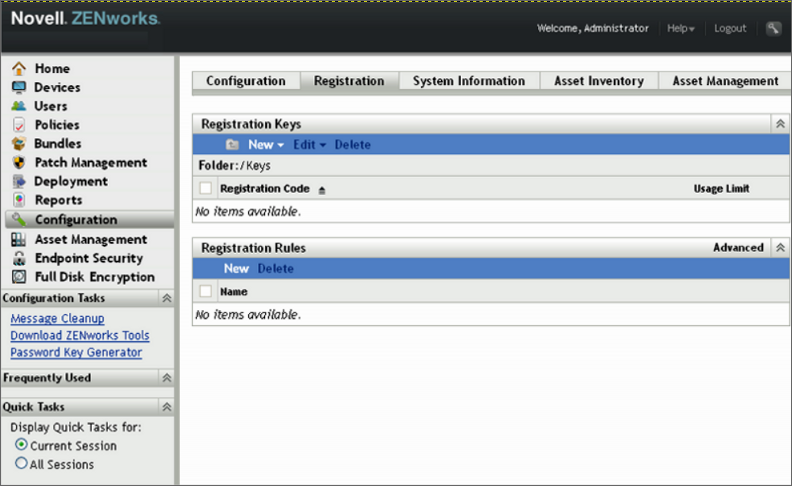
Task: Select the All Sessions radio button
Action: [x=21, y=463]
